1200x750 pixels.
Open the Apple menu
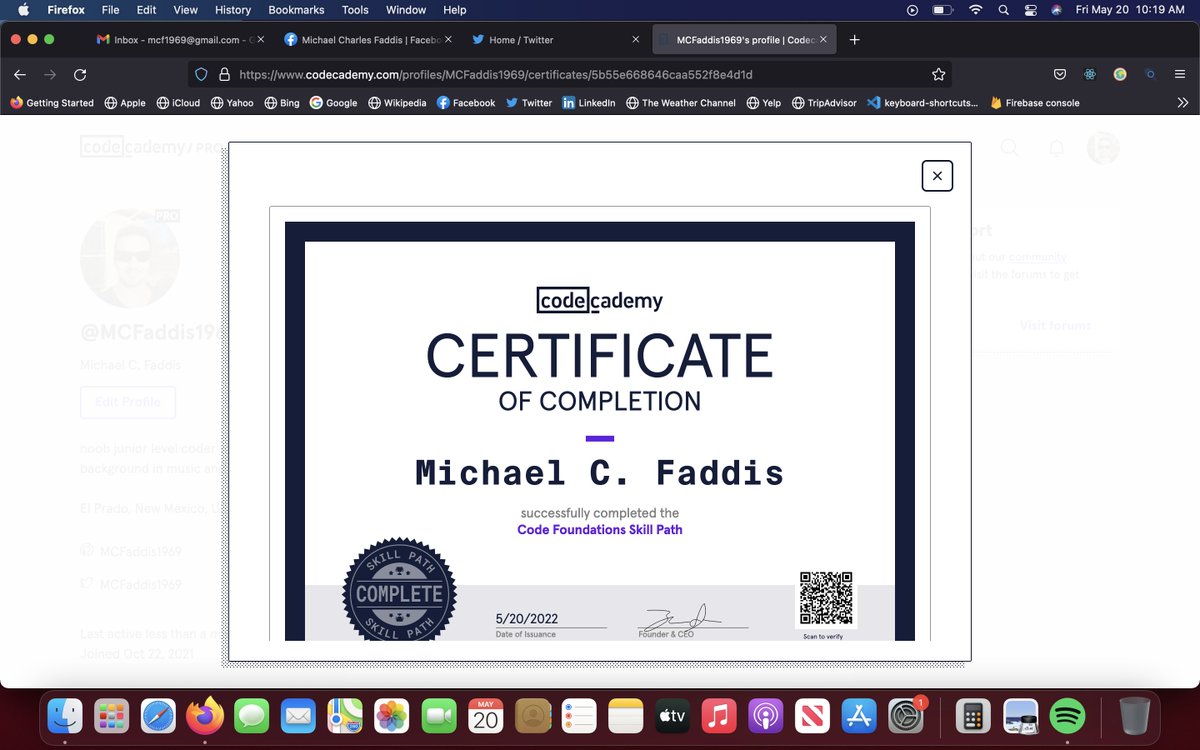point(24,10)
